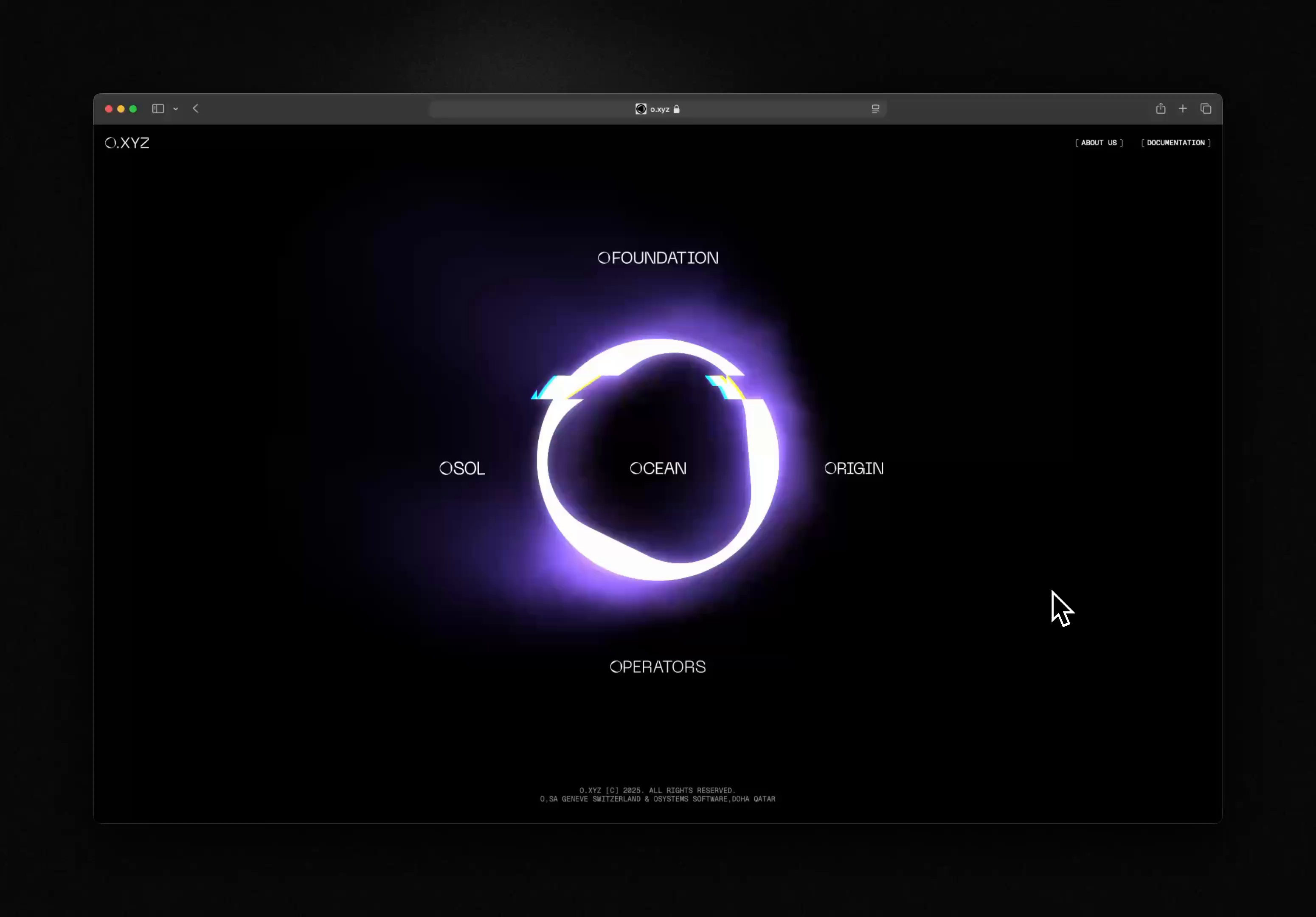The width and height of the screenshot is (1316, 917).
Task: Open a new tab with the plus icon
Action: pyautogui.click(x=1183, y=108)
